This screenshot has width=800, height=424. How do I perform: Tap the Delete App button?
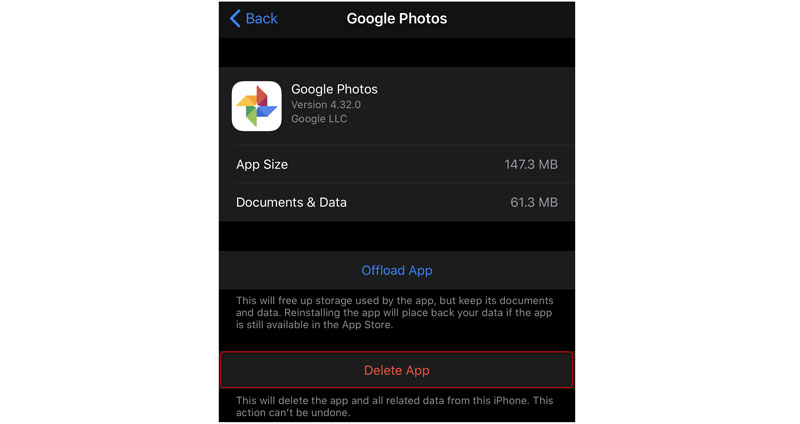(396, 370)
